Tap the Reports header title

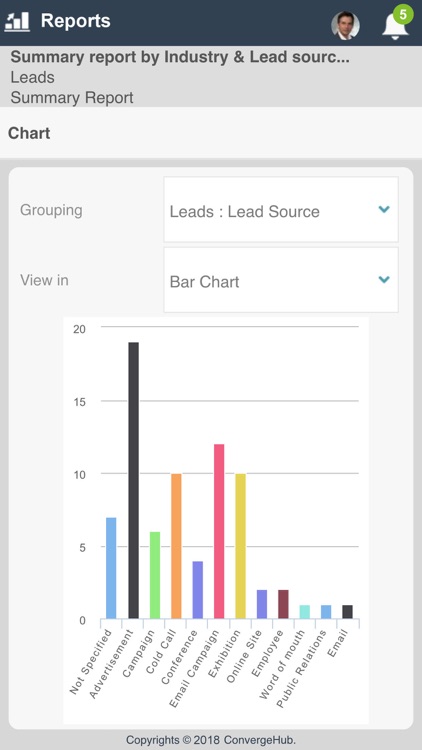(x=76, y=21)
